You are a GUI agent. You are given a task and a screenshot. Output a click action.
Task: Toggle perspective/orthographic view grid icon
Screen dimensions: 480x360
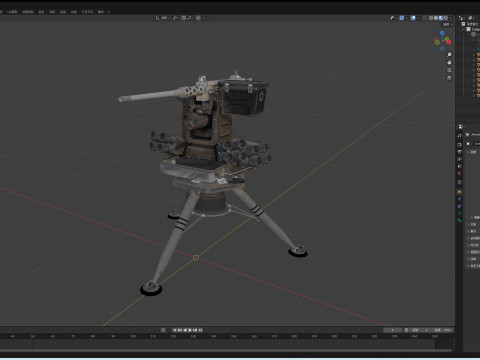pos(449,78)
